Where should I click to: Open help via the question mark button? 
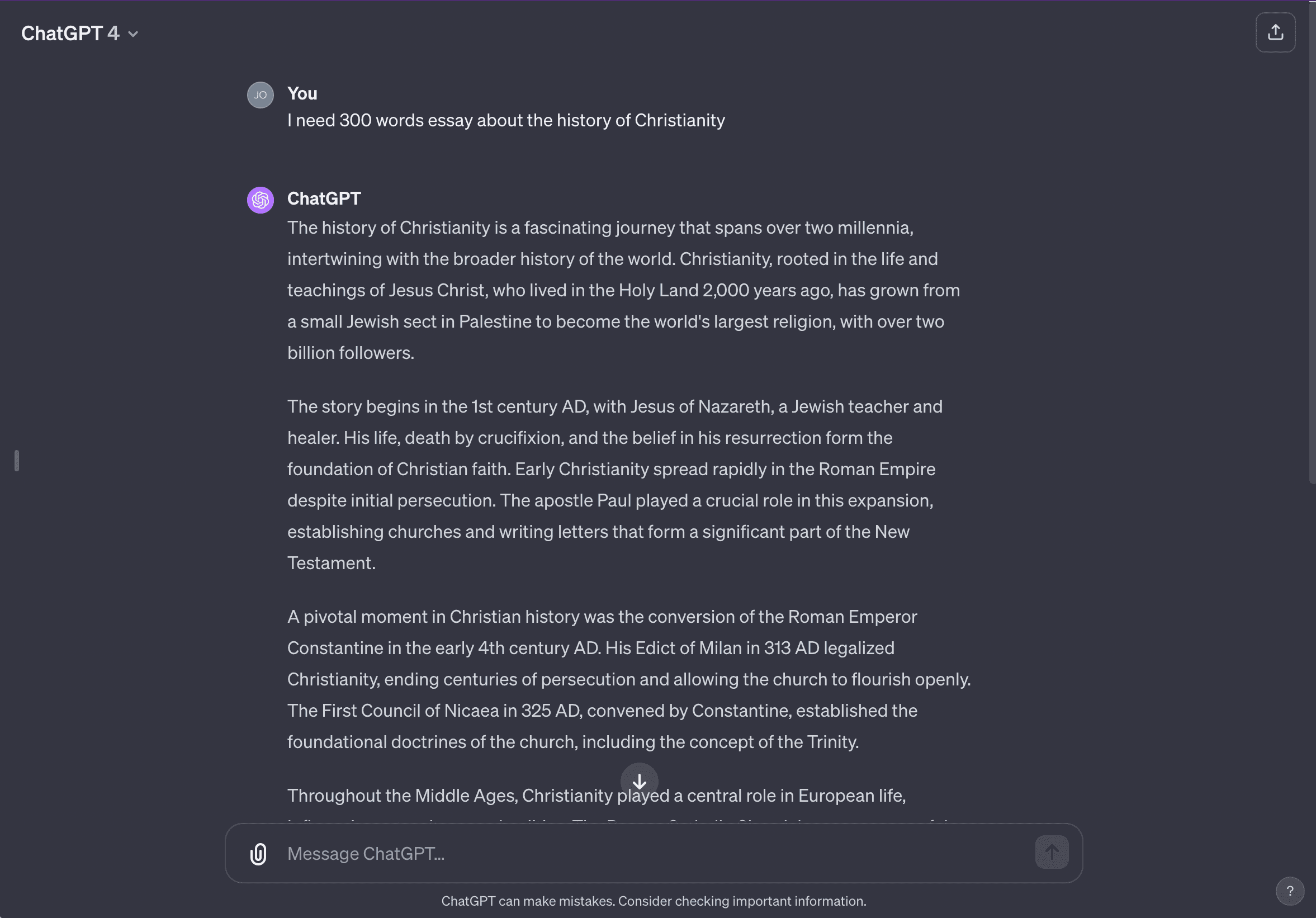pos(1290,891)
